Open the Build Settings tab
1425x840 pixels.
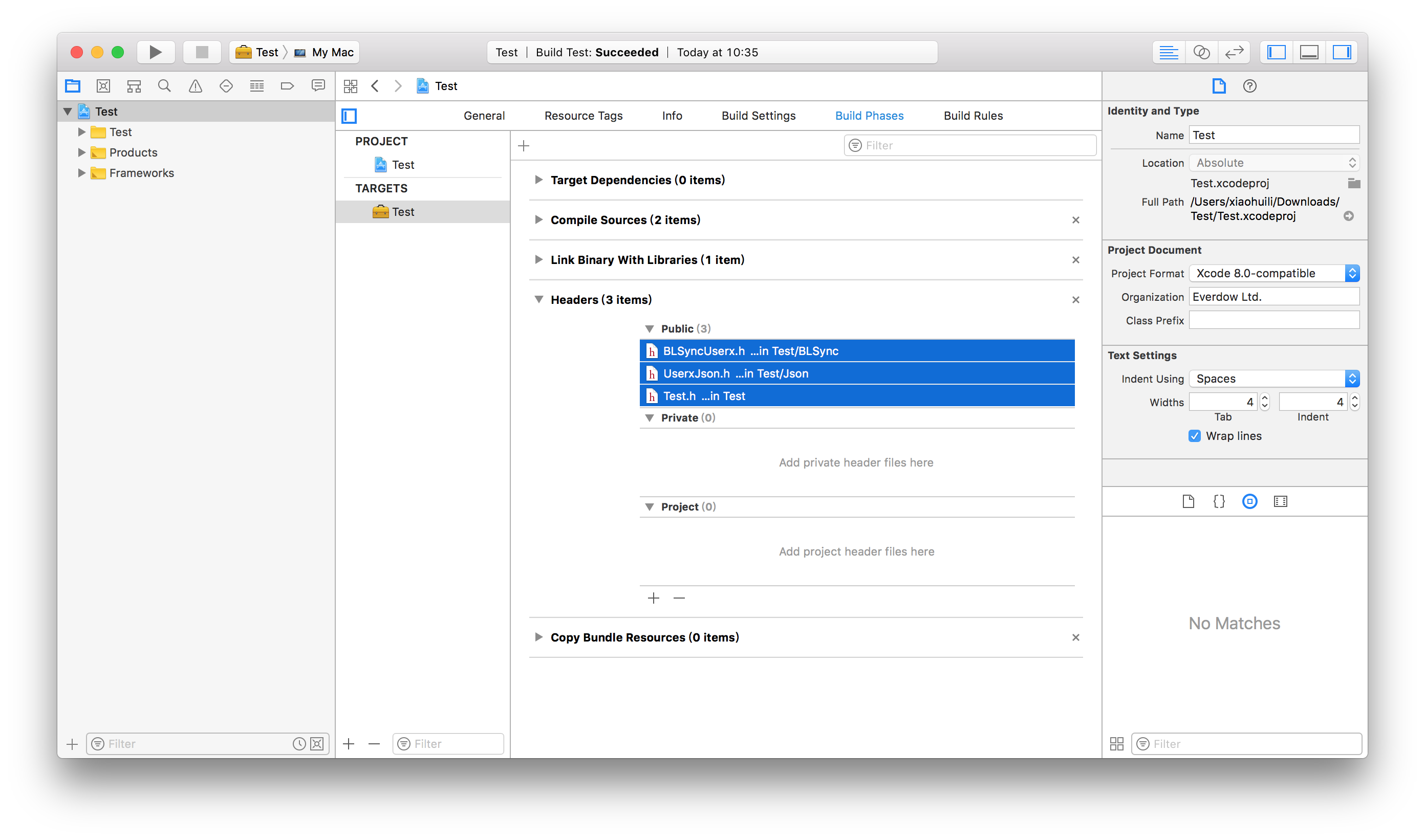tap(759, 116)
